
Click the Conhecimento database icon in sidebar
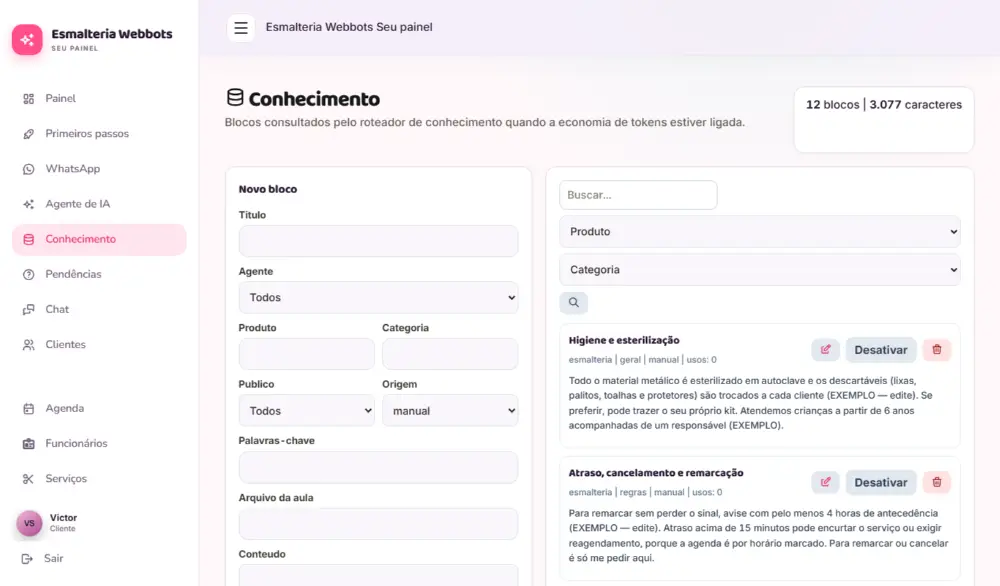click(29, 239)
